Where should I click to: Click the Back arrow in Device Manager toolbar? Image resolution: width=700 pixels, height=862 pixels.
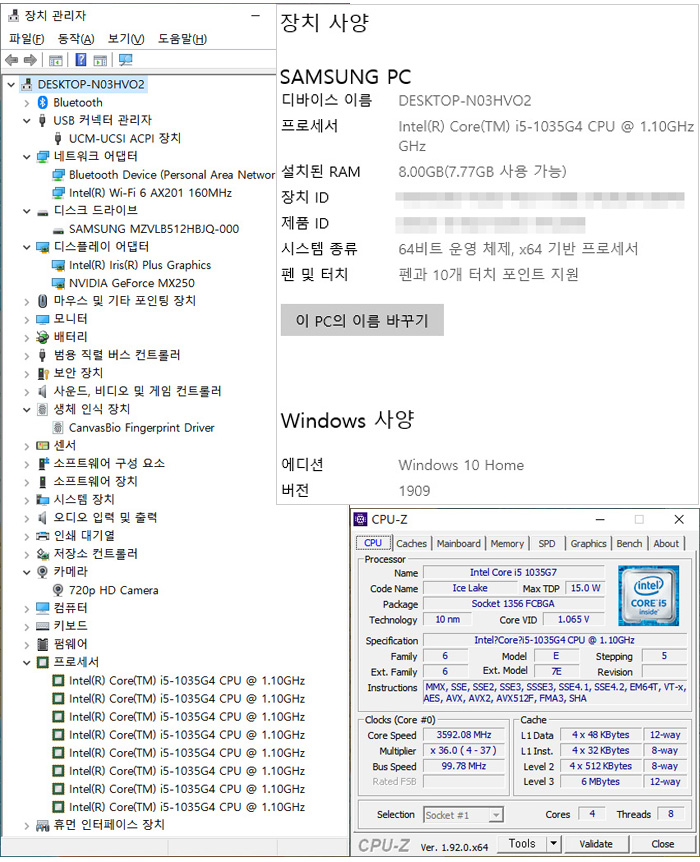(x=11, y=60)
